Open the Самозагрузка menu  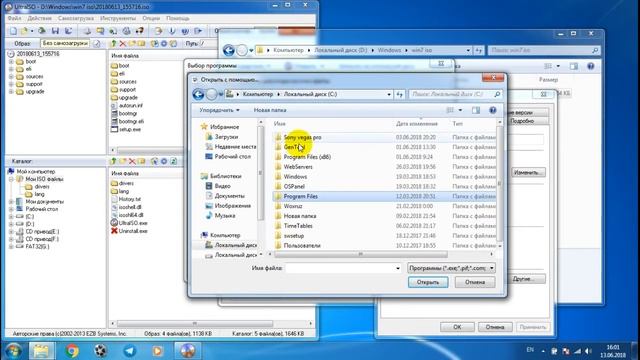point(76,18)
